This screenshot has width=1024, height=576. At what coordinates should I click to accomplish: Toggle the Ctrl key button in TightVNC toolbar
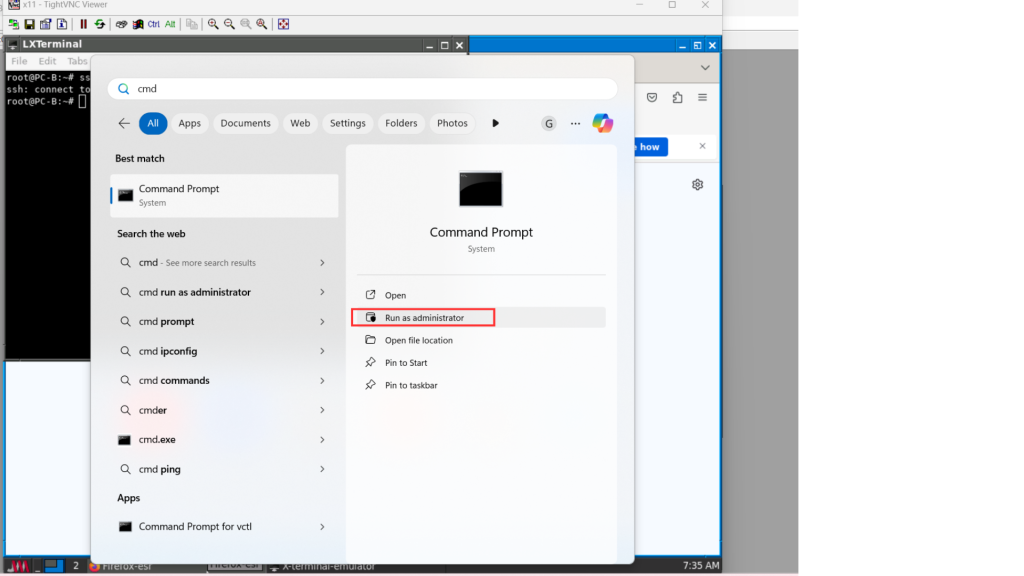pyautogui.click(x=153, y=24)
